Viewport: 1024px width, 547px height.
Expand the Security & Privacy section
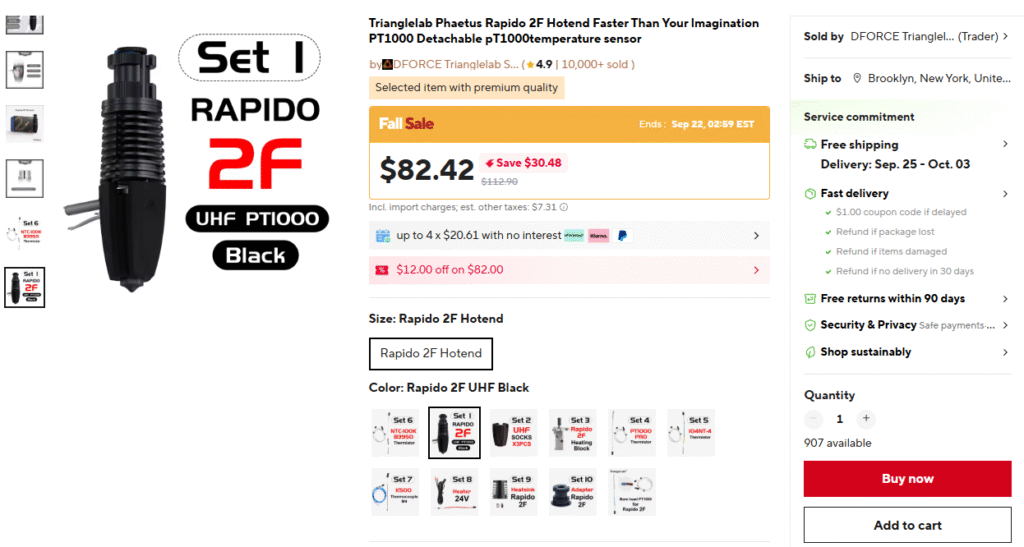[1005, 325]
